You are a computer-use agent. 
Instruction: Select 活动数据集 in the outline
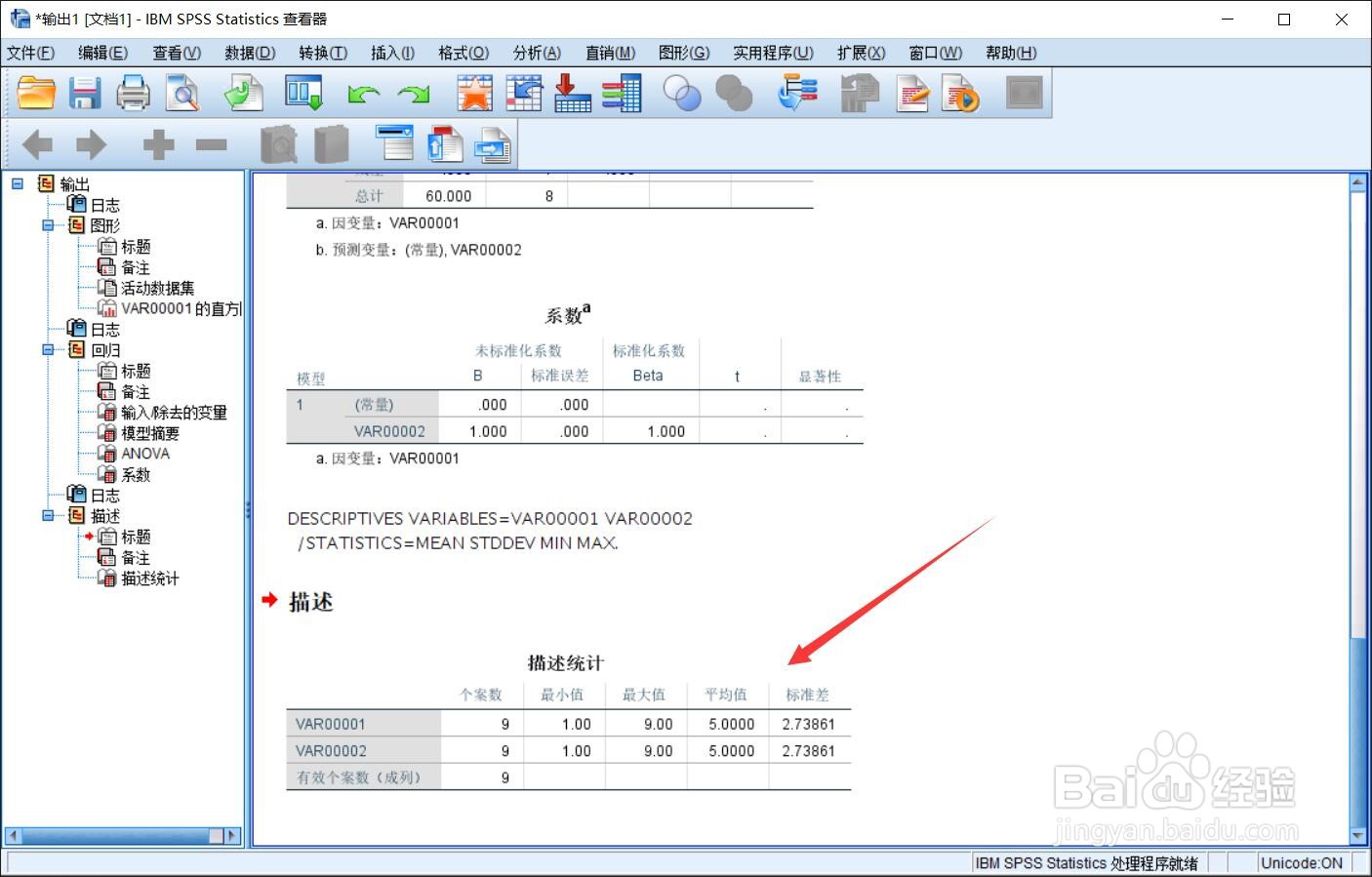[x=157, y=288]
